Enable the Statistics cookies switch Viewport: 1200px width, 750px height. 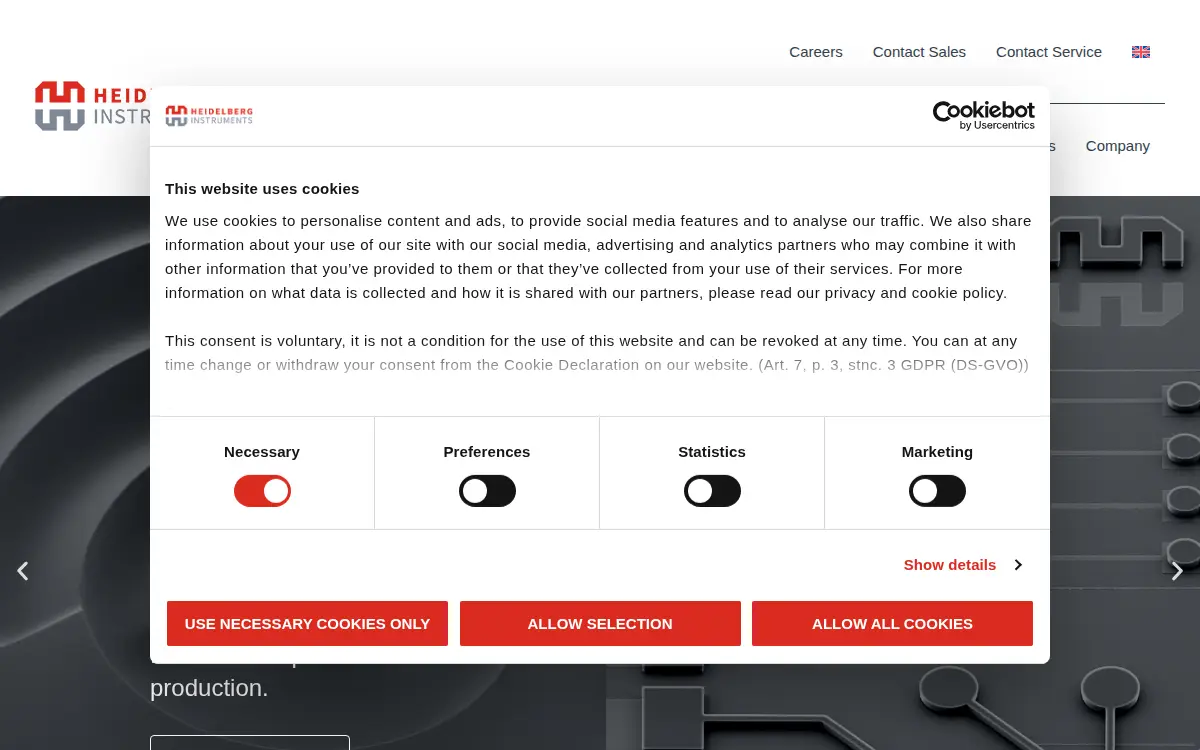tap(712, 491)
